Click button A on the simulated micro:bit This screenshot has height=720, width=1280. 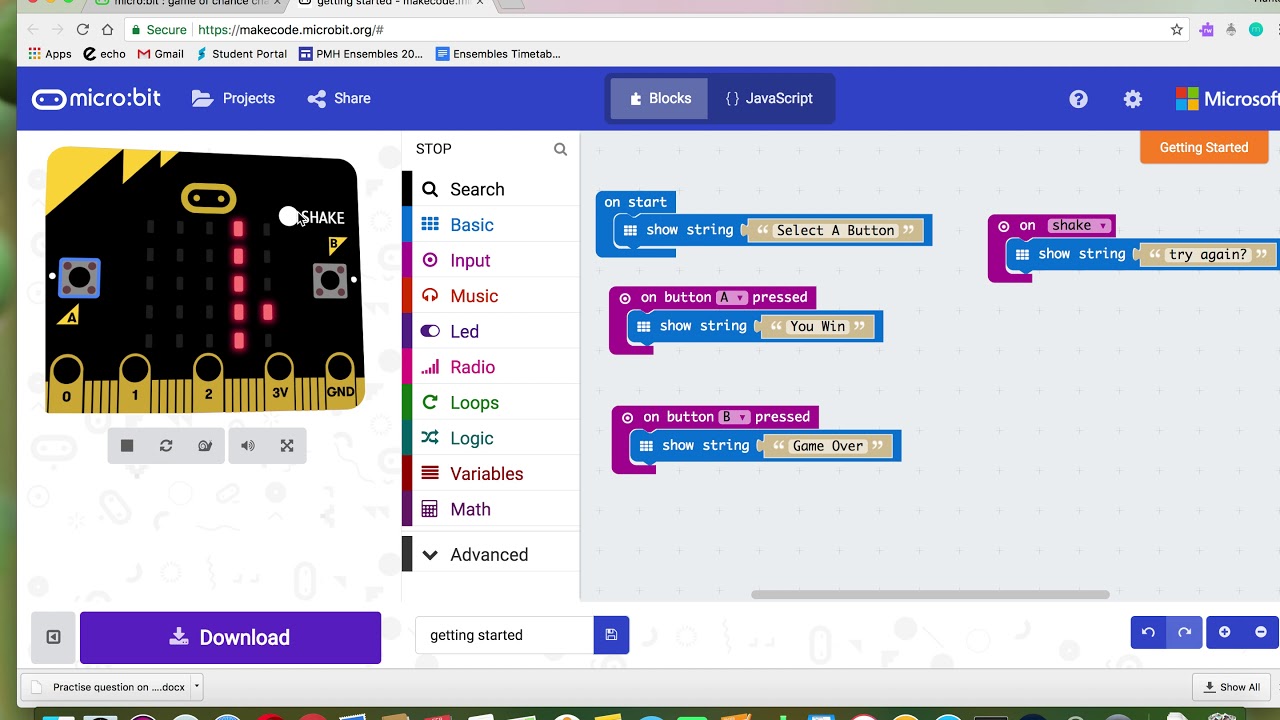click(79, 278)
